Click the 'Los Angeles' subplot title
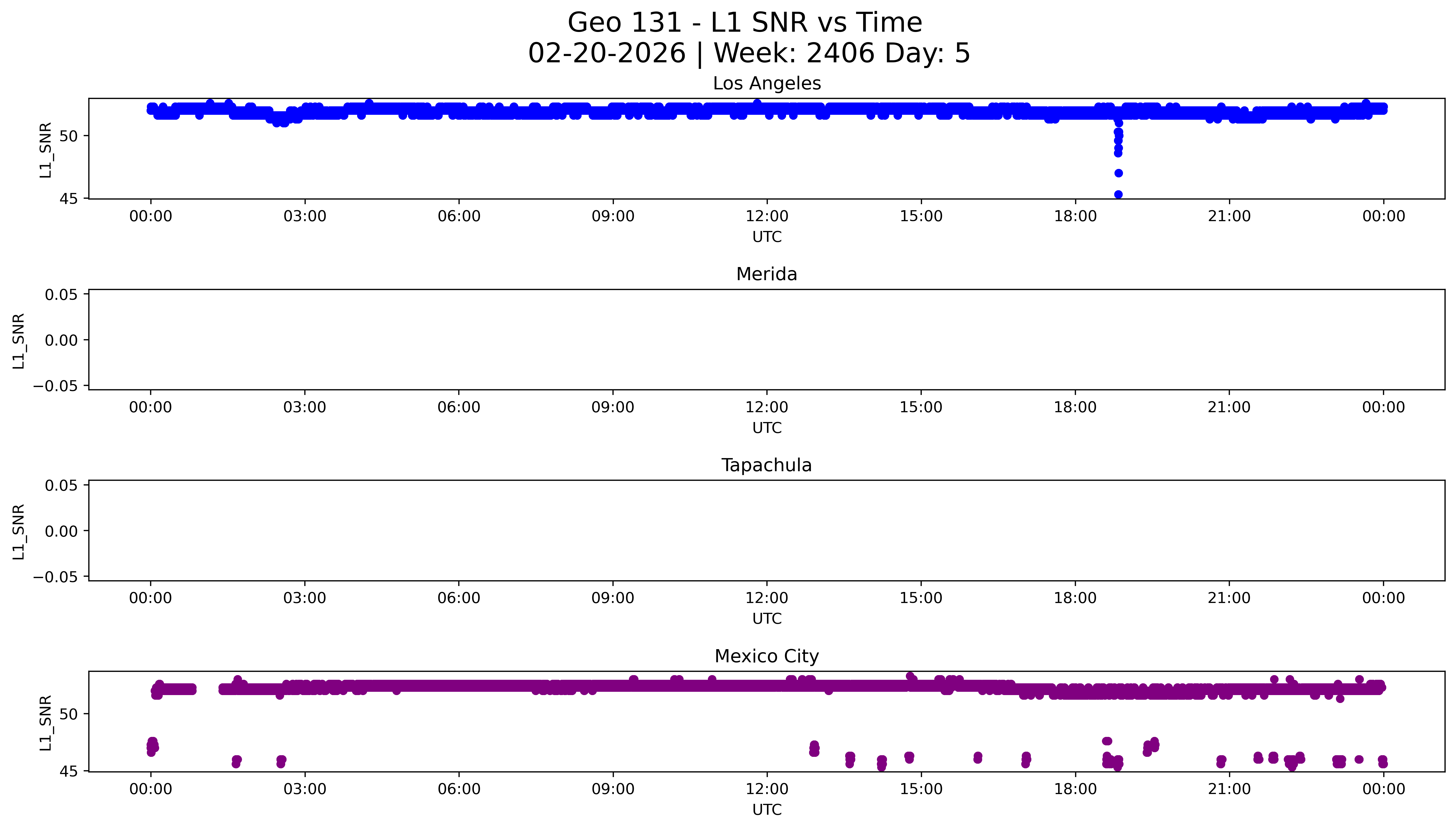Screen dimensions: 1456x829 766,84
